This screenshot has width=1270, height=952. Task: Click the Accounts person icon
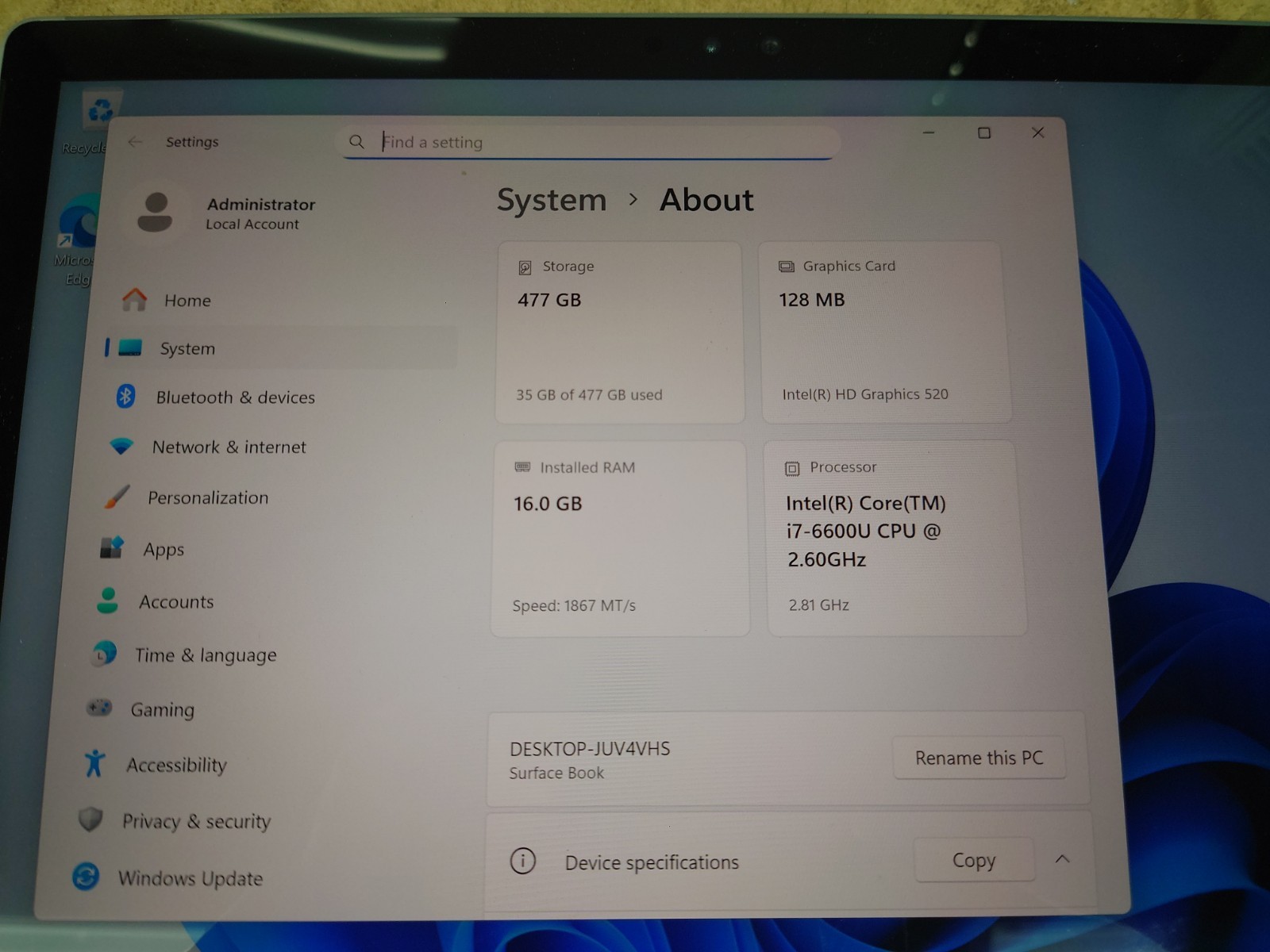coord(107,601)
